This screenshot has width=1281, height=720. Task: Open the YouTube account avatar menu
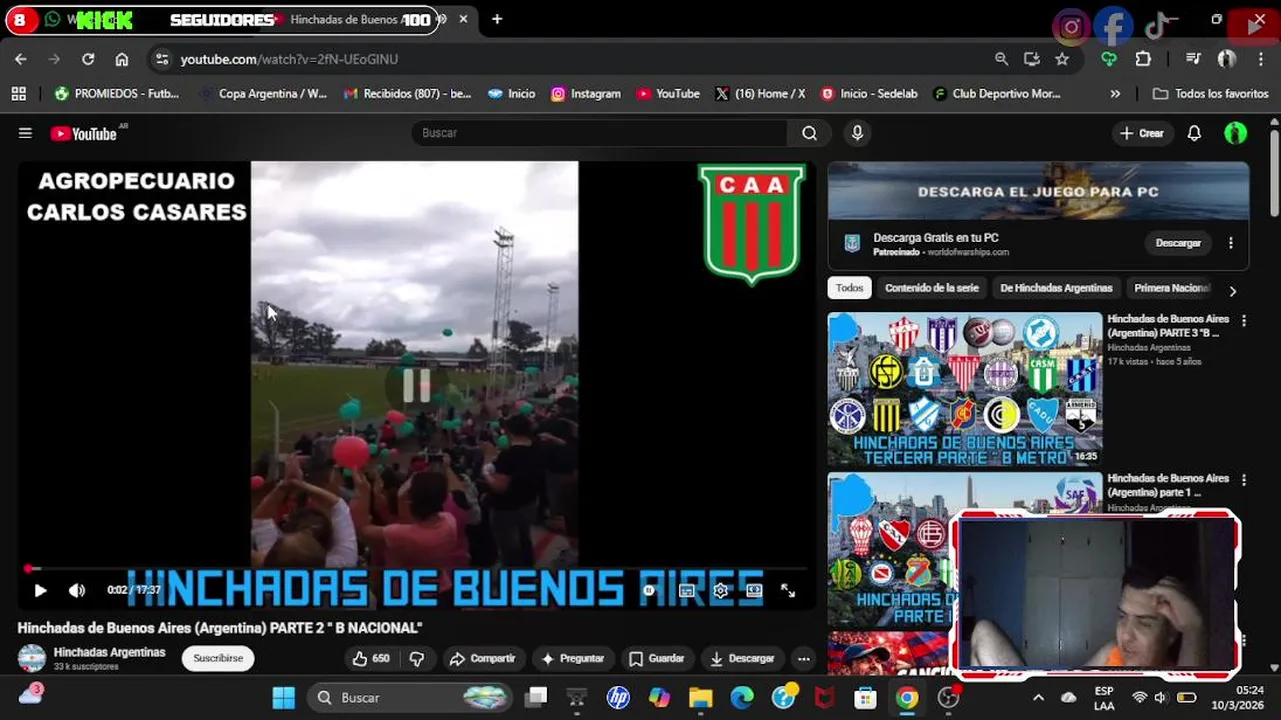pos(1236,133)
